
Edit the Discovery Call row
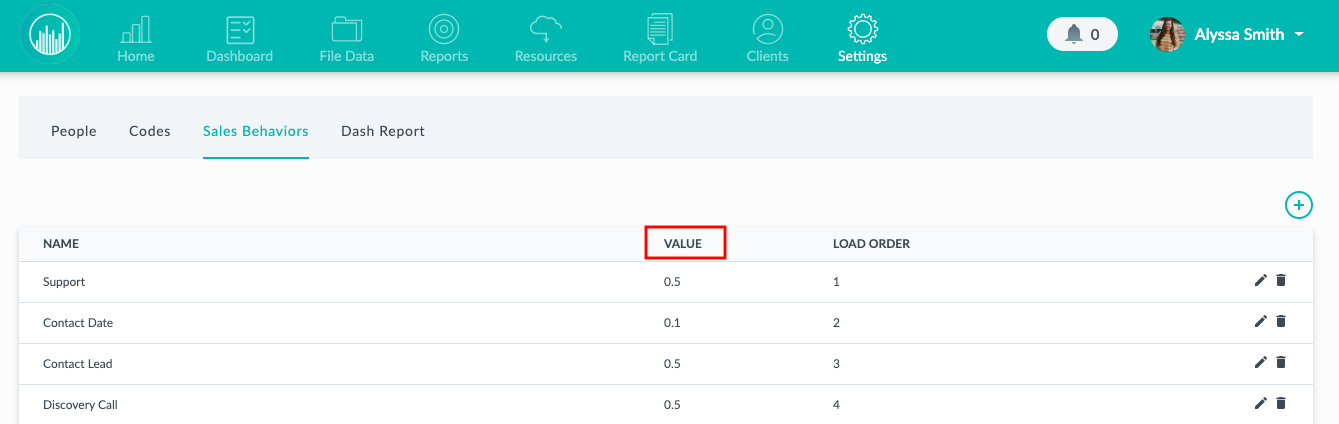[x=1260, y=404]
